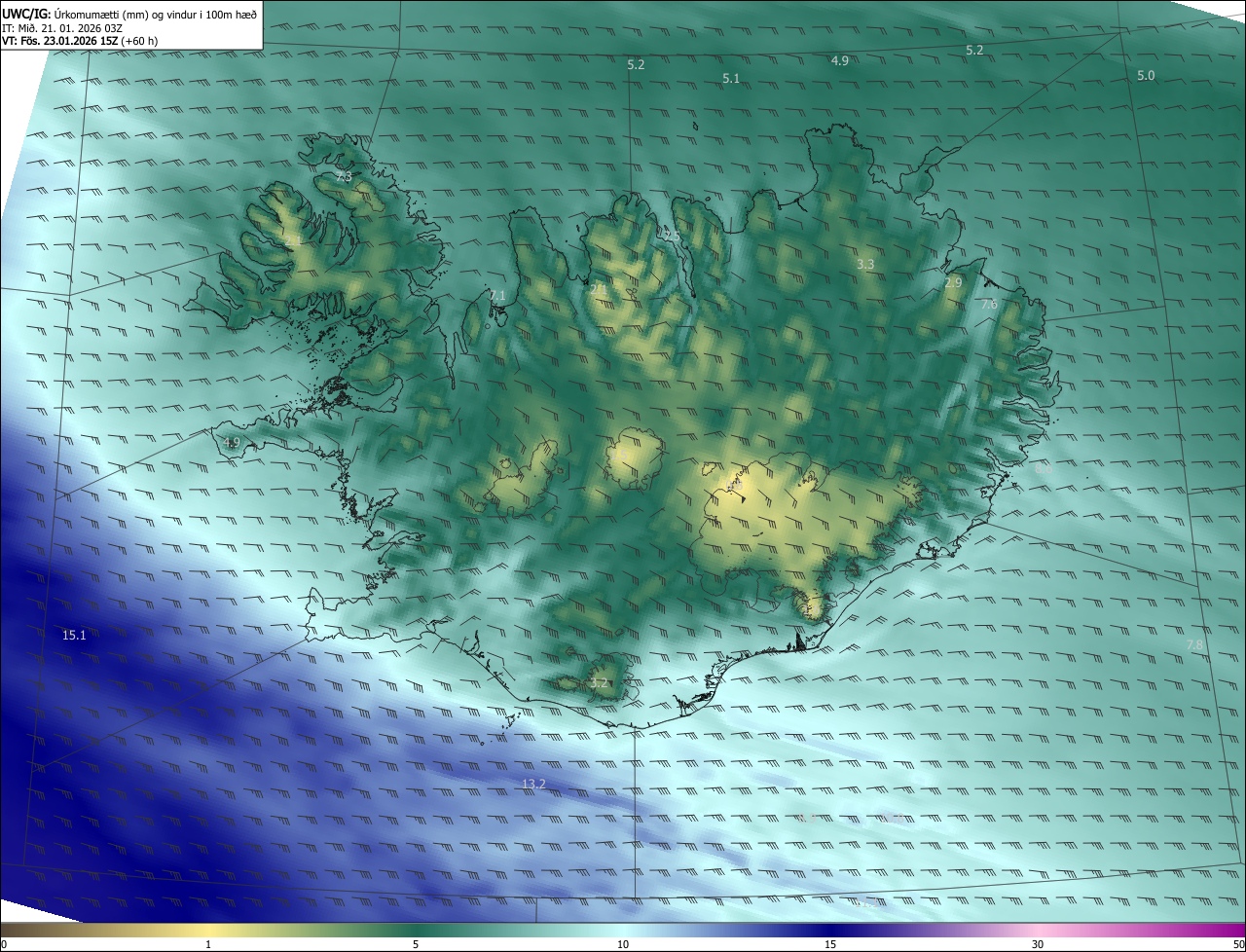Click the 0 tick on the colorbar
This screenshot has width=1246, height=952.
(x=3, y=945)
